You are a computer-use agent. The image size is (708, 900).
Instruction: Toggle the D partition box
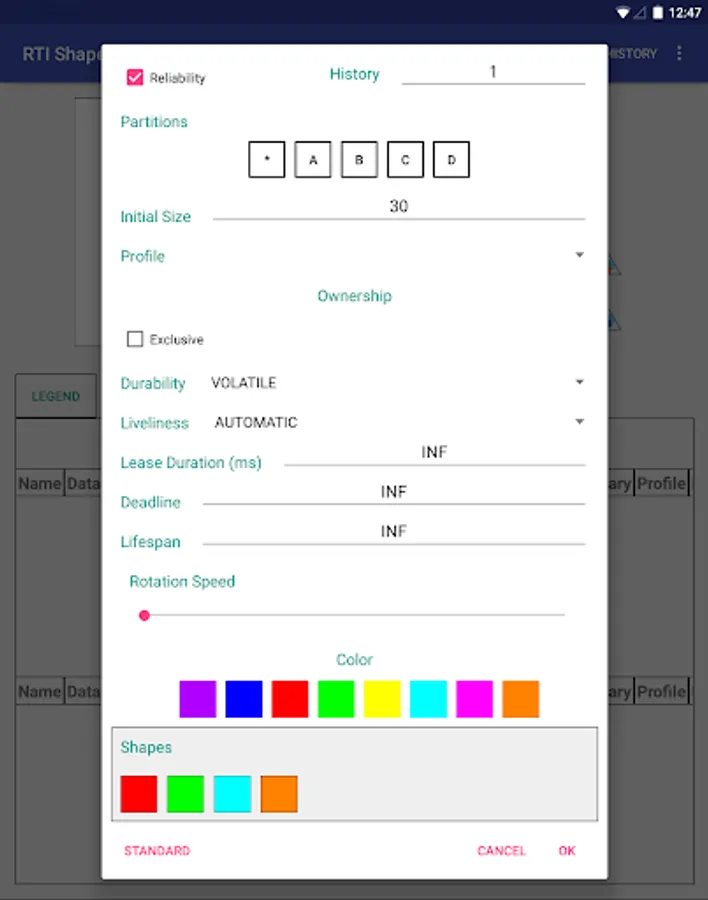tap(451, 160)
